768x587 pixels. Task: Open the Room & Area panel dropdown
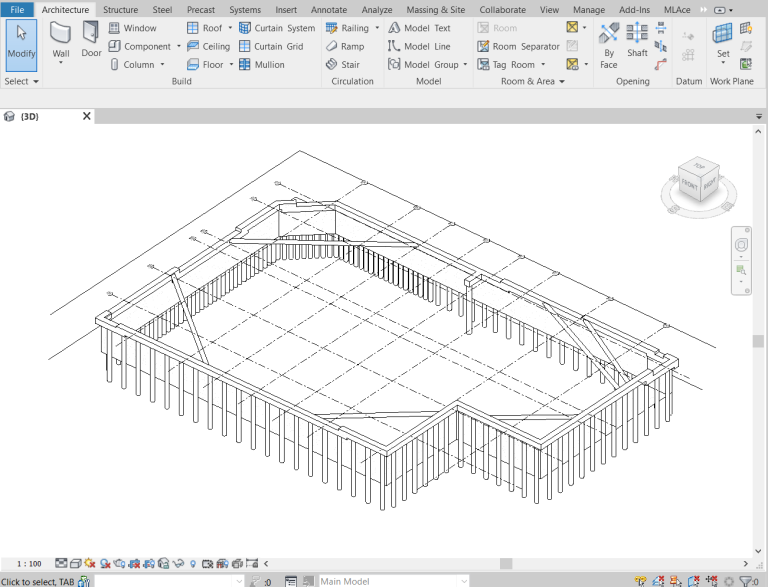[x=532, y=81]
